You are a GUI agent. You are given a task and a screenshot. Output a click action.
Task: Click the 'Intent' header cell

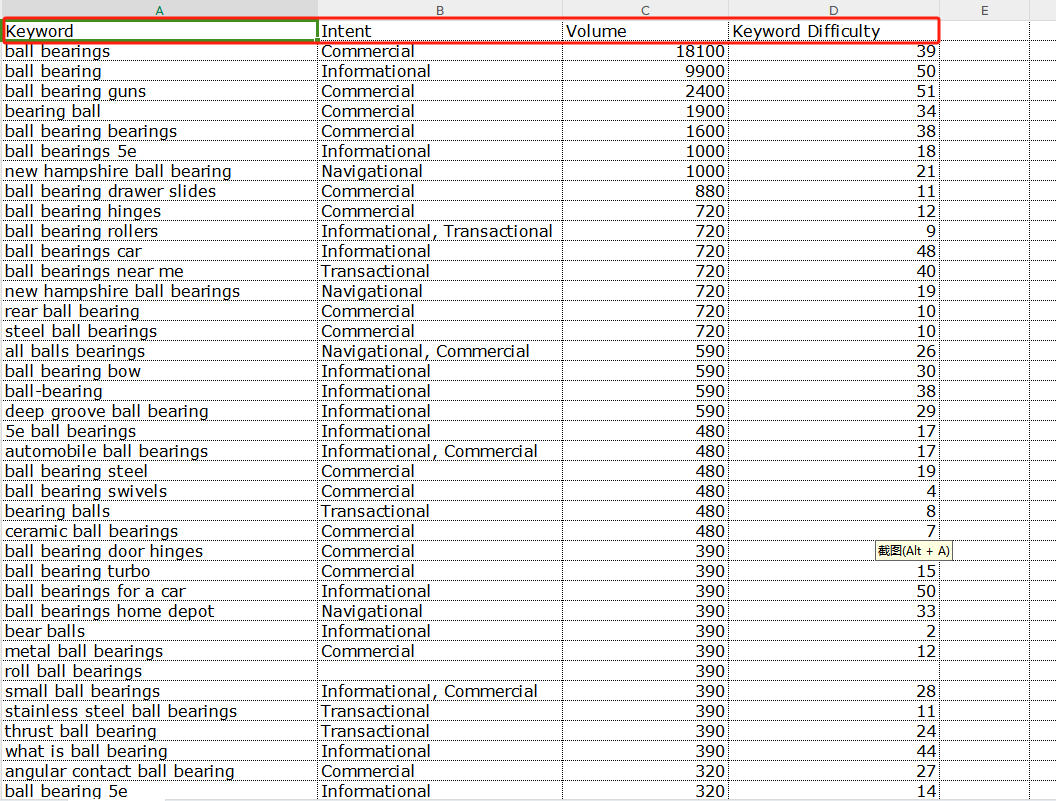coord(440,31)
